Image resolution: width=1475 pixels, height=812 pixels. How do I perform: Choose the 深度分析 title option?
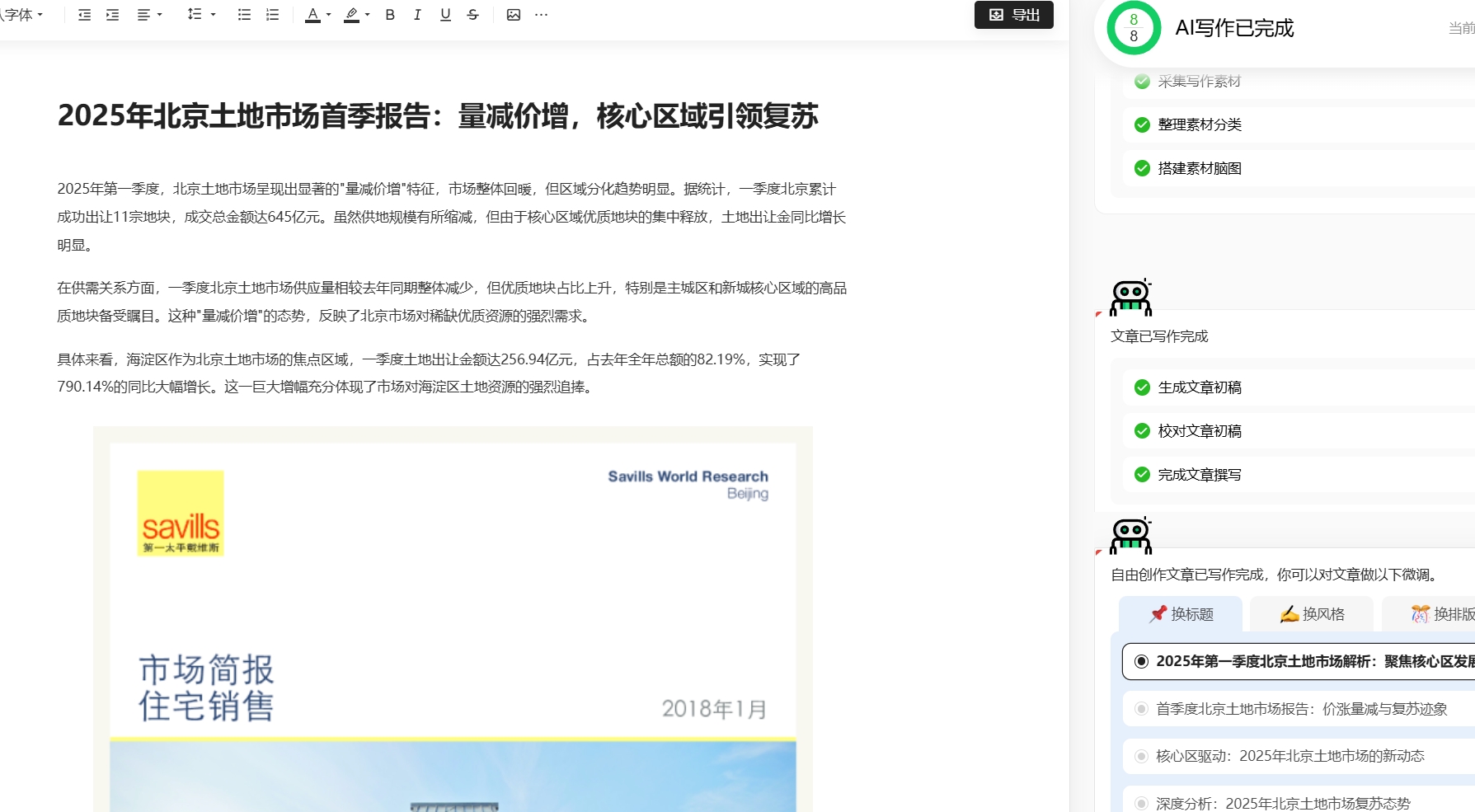point(1282,803)
